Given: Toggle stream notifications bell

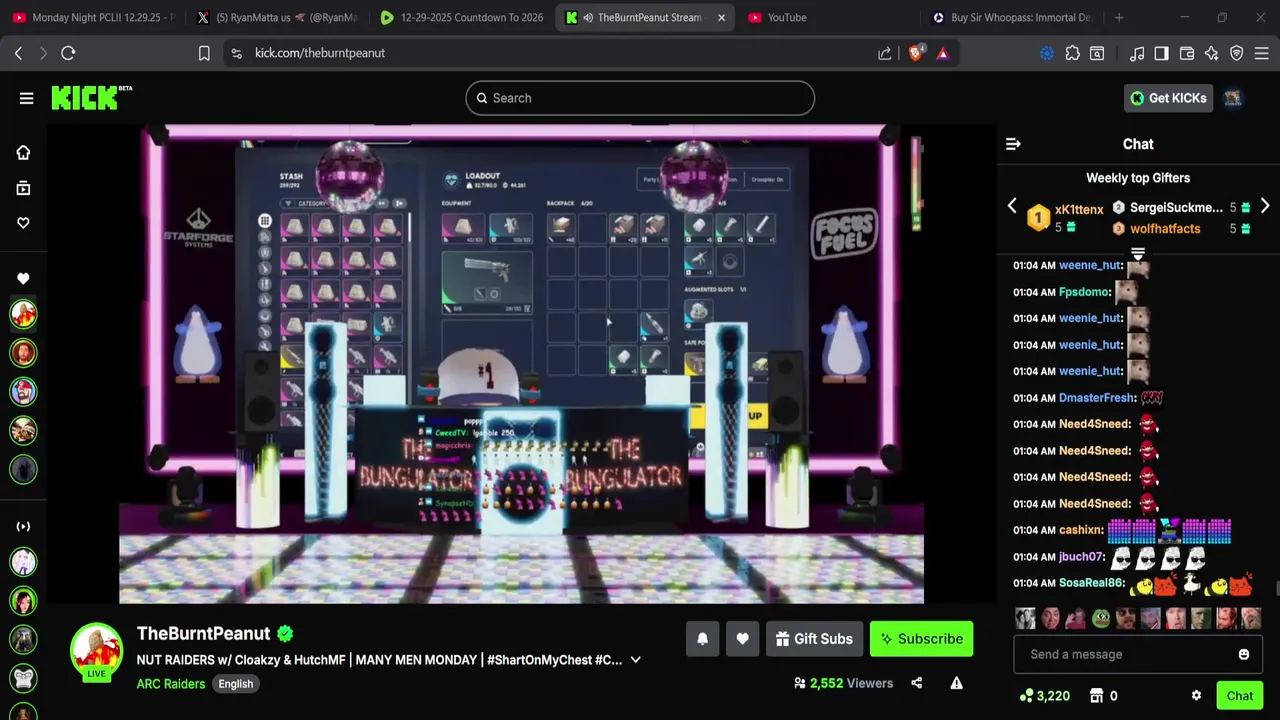Looking at the screenshot, I should [703, 639].
